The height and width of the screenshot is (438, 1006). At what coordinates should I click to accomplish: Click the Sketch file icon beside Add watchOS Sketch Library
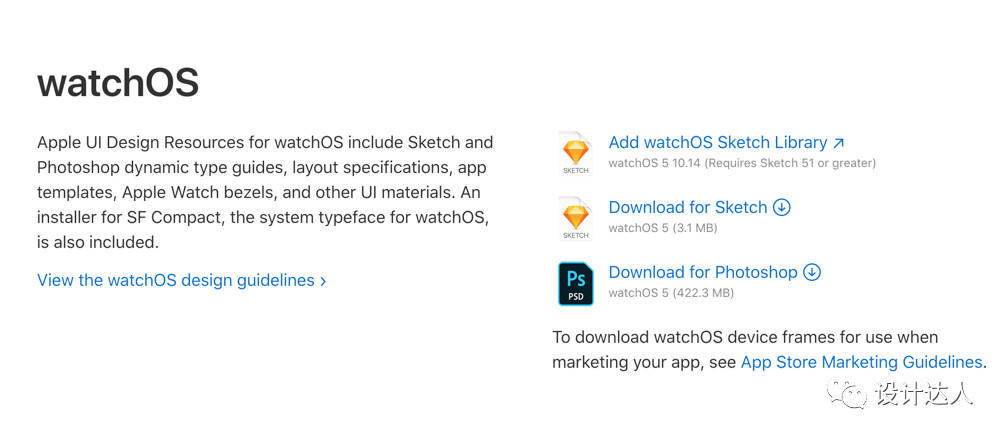click(576, 153)
